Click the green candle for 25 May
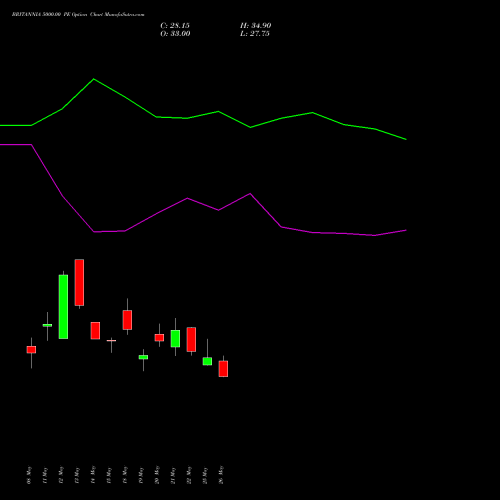The image size is (500, 500). pyautogui.click(x=207, y=361)
